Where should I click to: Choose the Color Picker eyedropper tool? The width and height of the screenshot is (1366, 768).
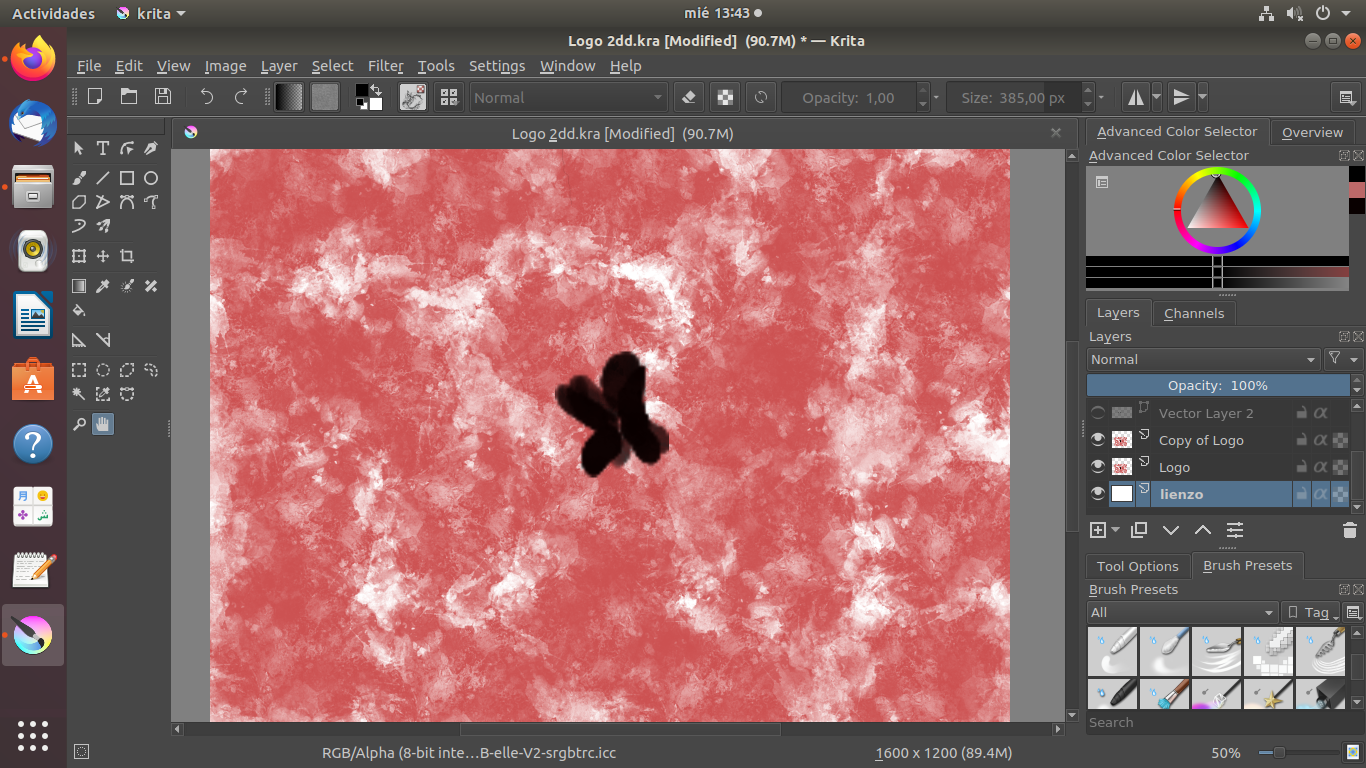pos(103,286)
